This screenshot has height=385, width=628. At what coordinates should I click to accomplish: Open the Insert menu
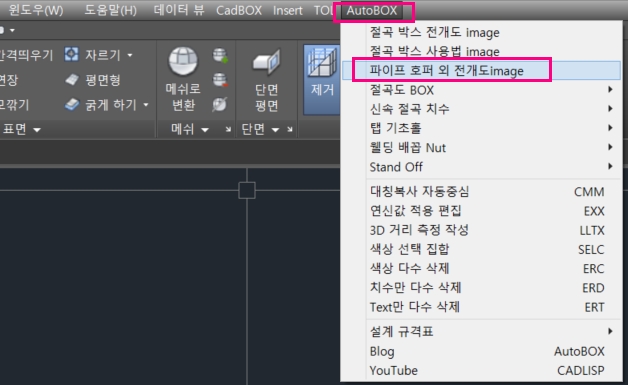pos(288,11)
